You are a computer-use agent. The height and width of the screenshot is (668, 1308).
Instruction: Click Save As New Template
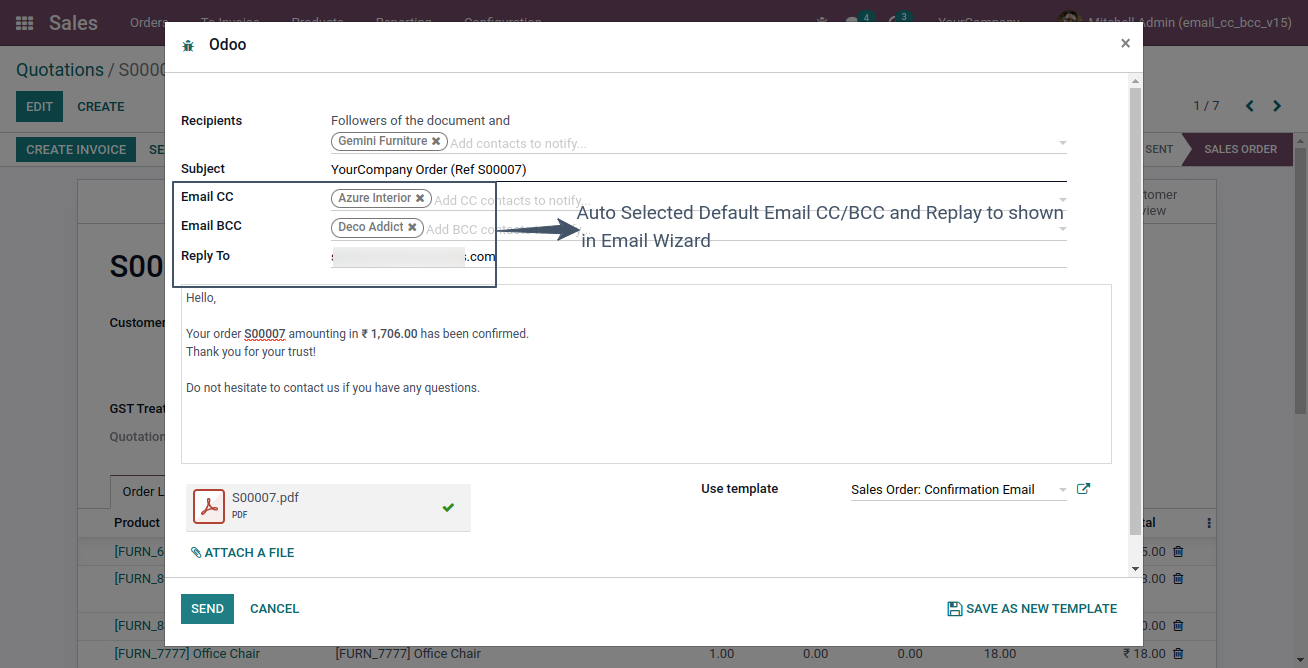(1032, 609)
